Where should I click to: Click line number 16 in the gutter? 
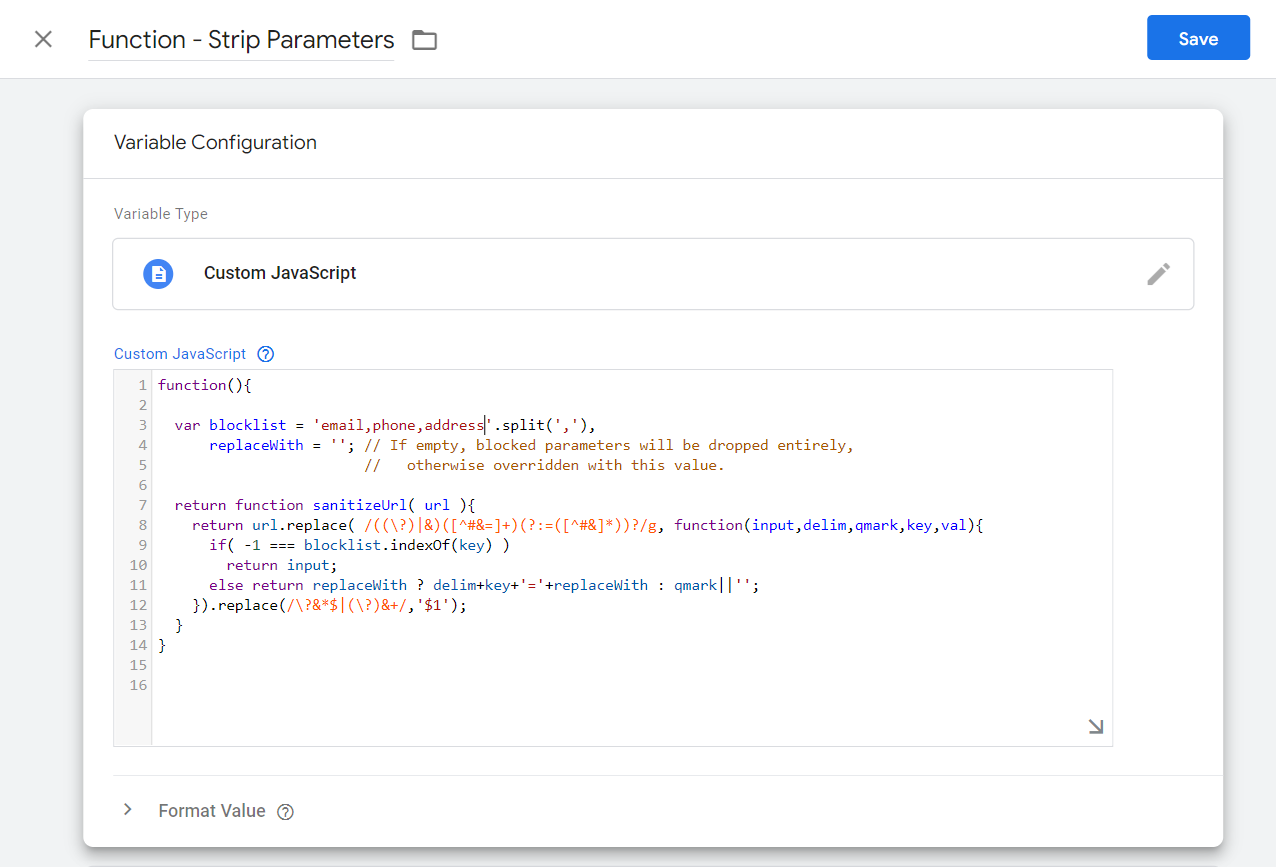coord(138,685)
